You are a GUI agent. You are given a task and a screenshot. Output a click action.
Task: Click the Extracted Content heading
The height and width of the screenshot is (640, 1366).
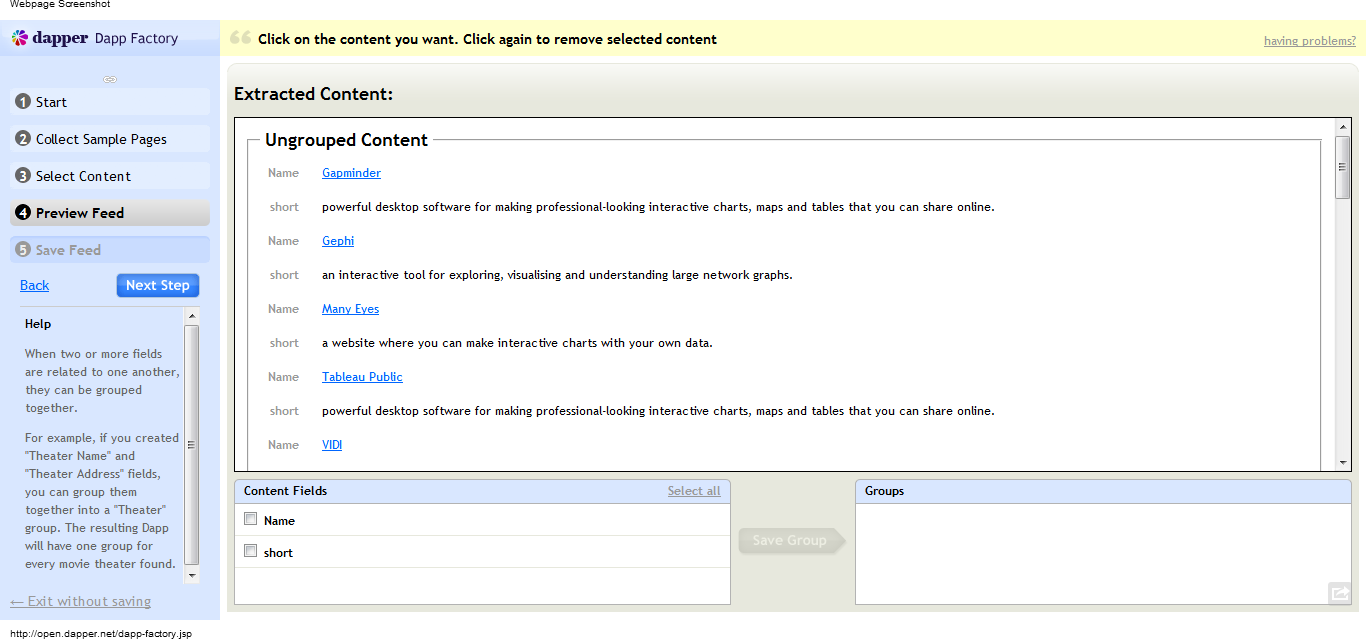314,94
